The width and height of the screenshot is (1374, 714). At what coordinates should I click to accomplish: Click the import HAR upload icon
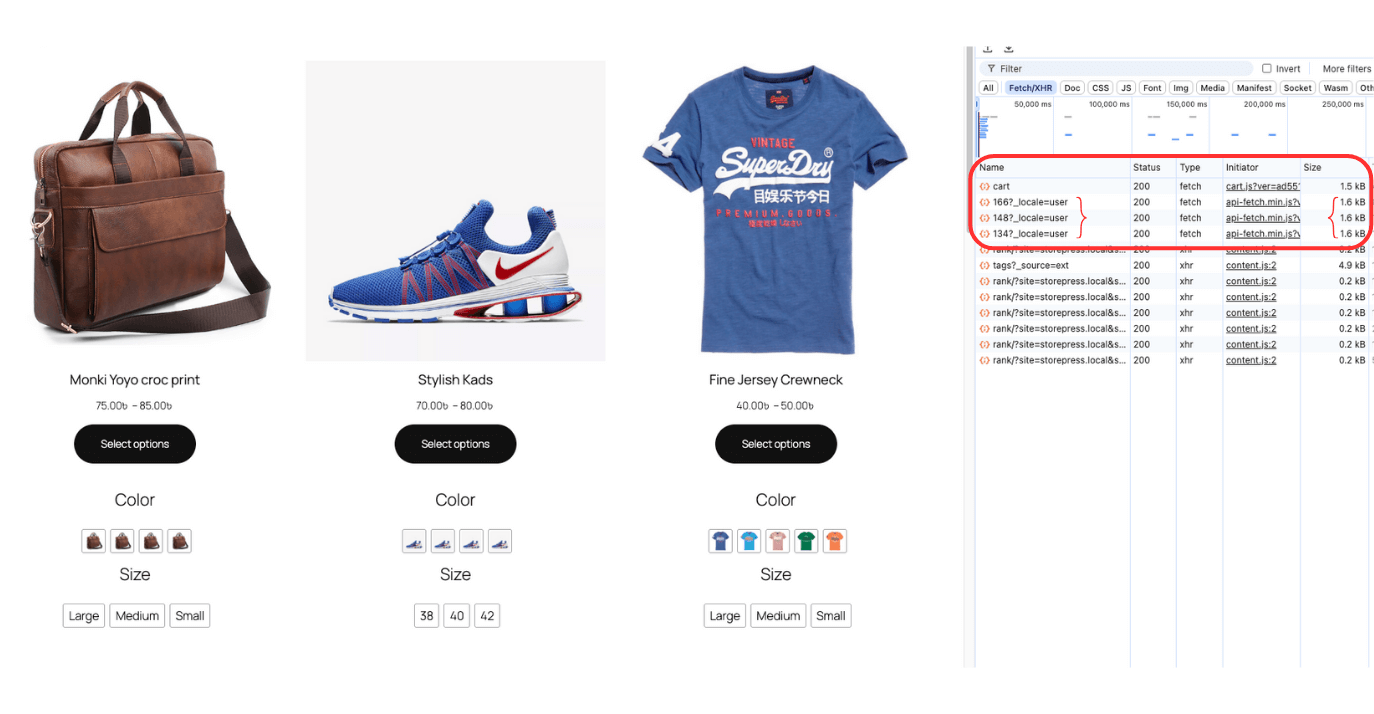[x=988, y=49]
